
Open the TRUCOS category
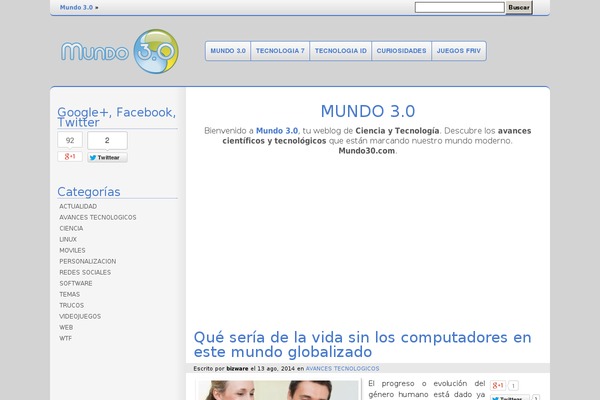pyautogui.click(x=72, y=305)
